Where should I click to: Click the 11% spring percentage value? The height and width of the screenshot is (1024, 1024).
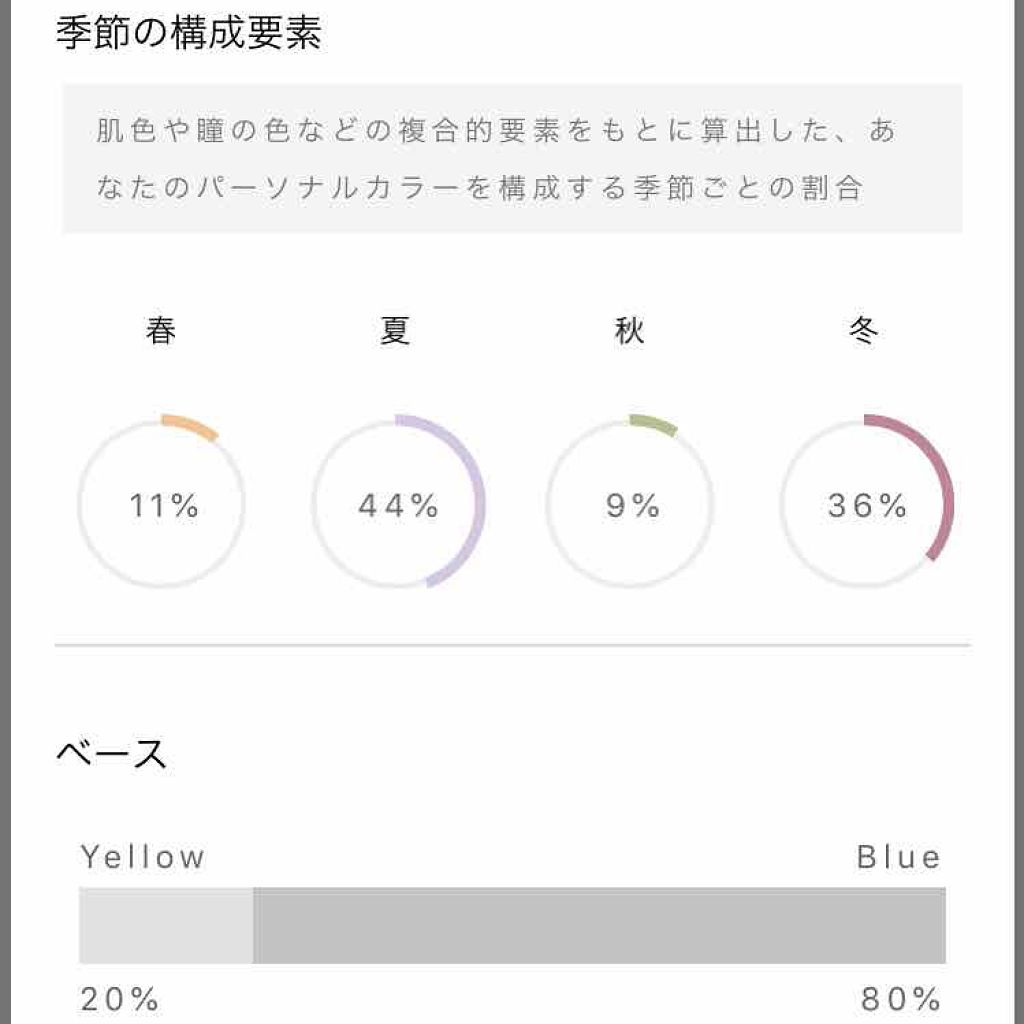tap(163, 506)
